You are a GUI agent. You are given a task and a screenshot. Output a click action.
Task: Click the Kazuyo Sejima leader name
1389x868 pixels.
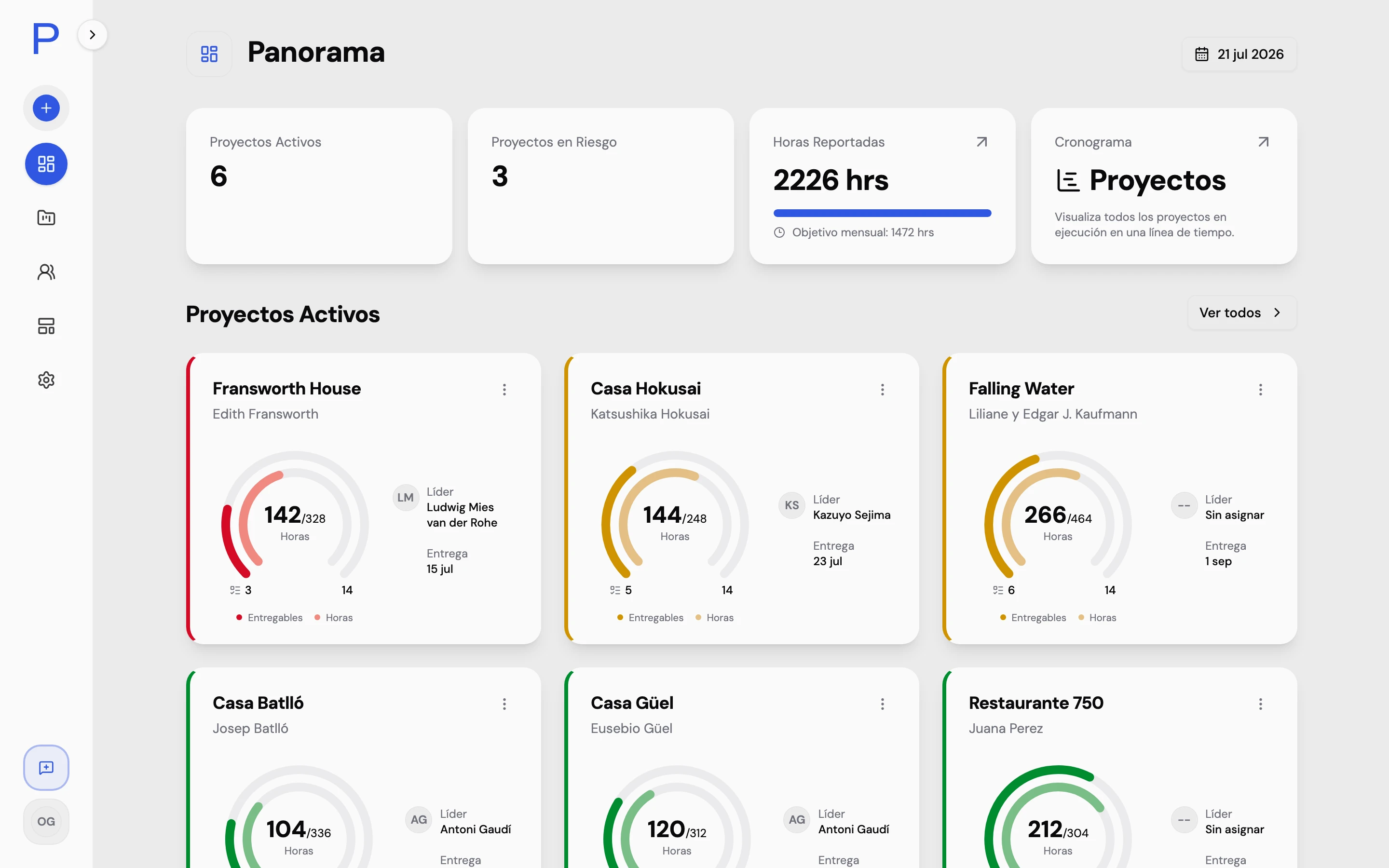click(x=852, y=515)
